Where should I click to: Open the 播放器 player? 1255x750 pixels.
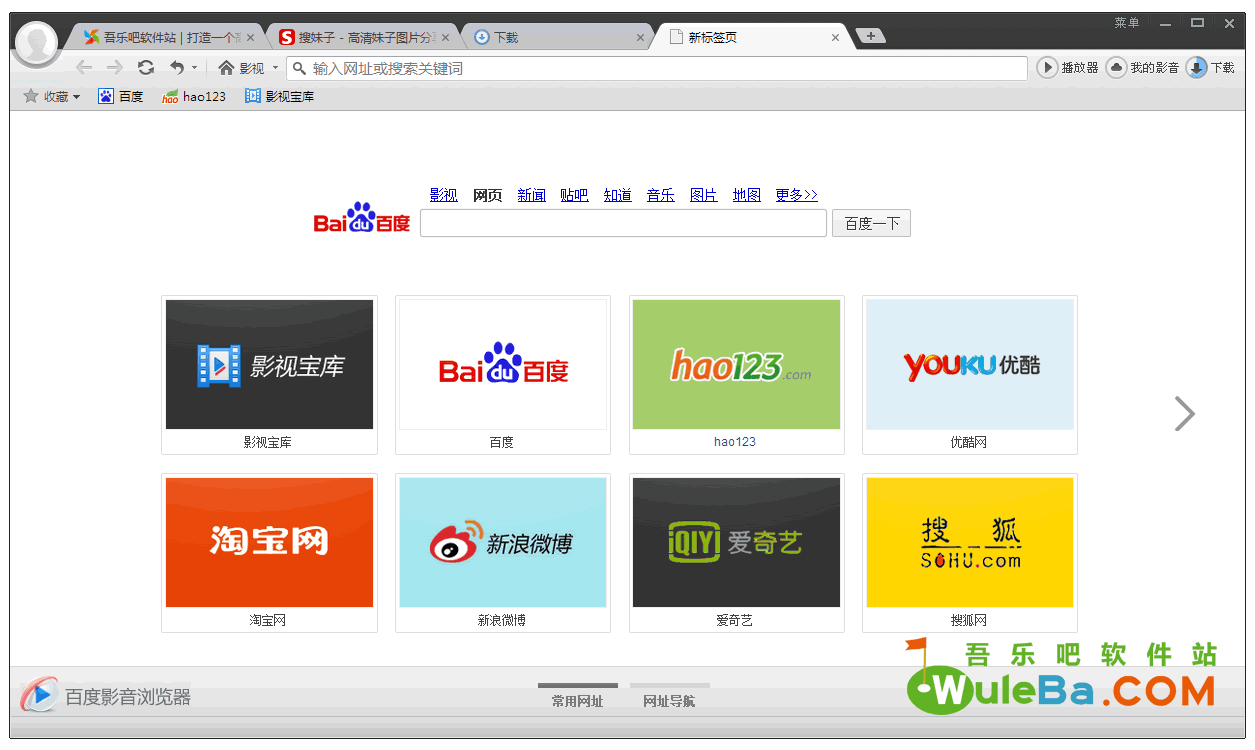1068,68
